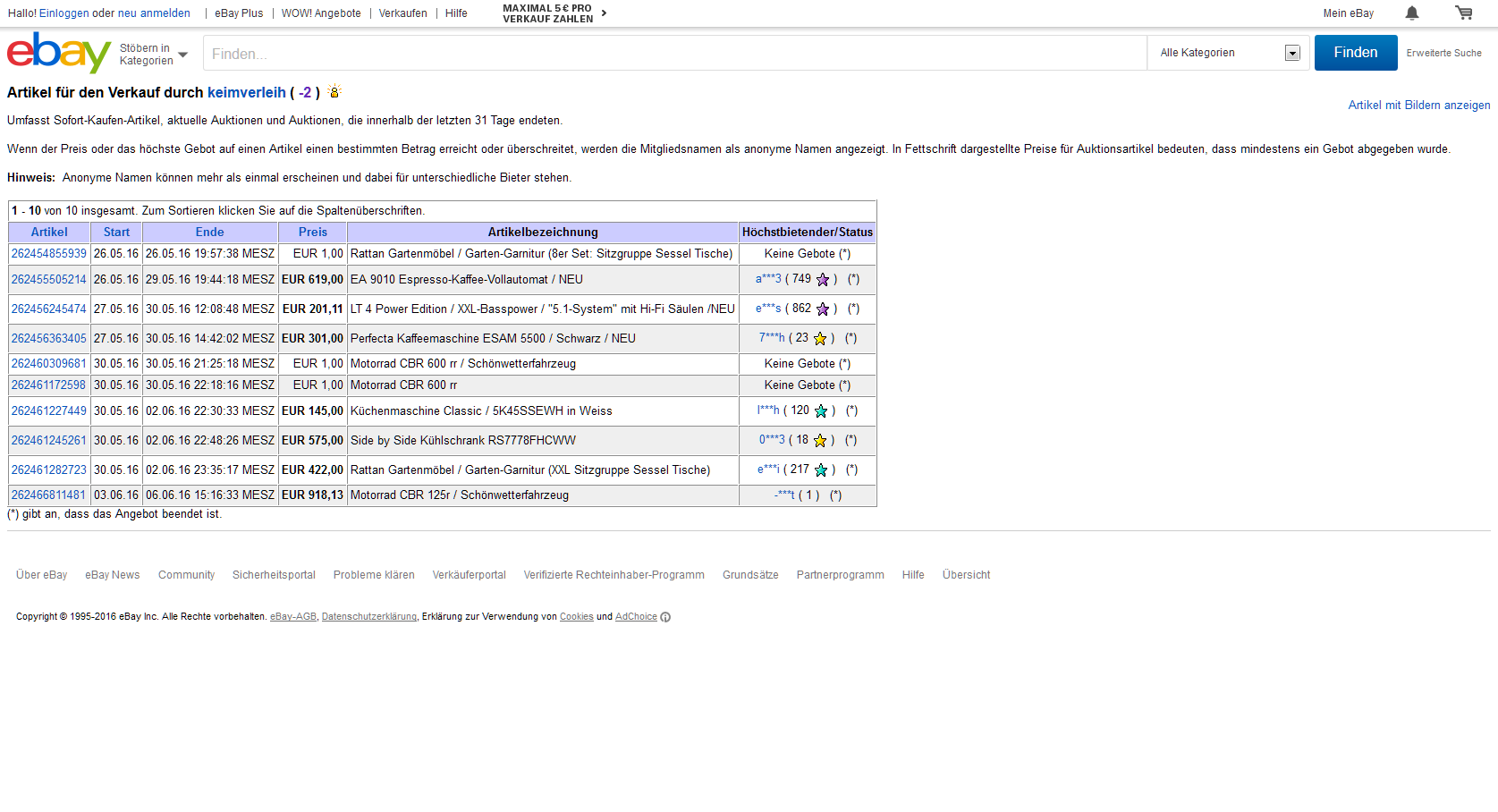This screenshot has height=812, width=1498.
Task: Click the Einloggen link
Action: [64, 13]
